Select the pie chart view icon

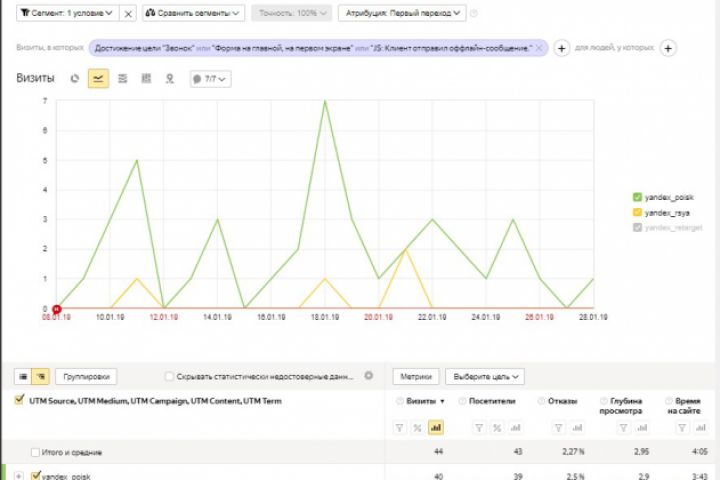click(74, 79)
